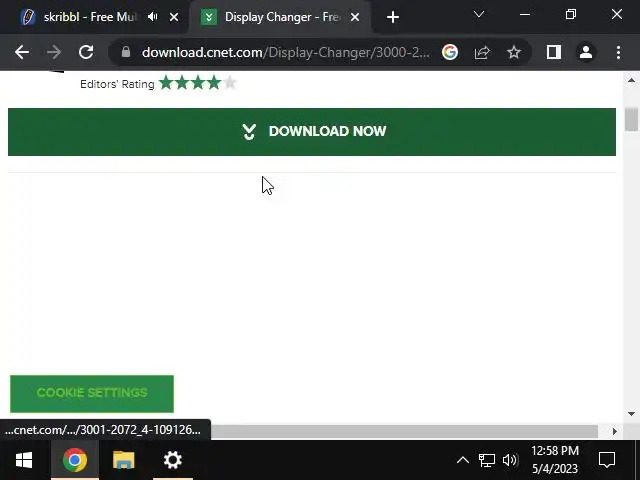View site information via lock icon

coord(126,52)
